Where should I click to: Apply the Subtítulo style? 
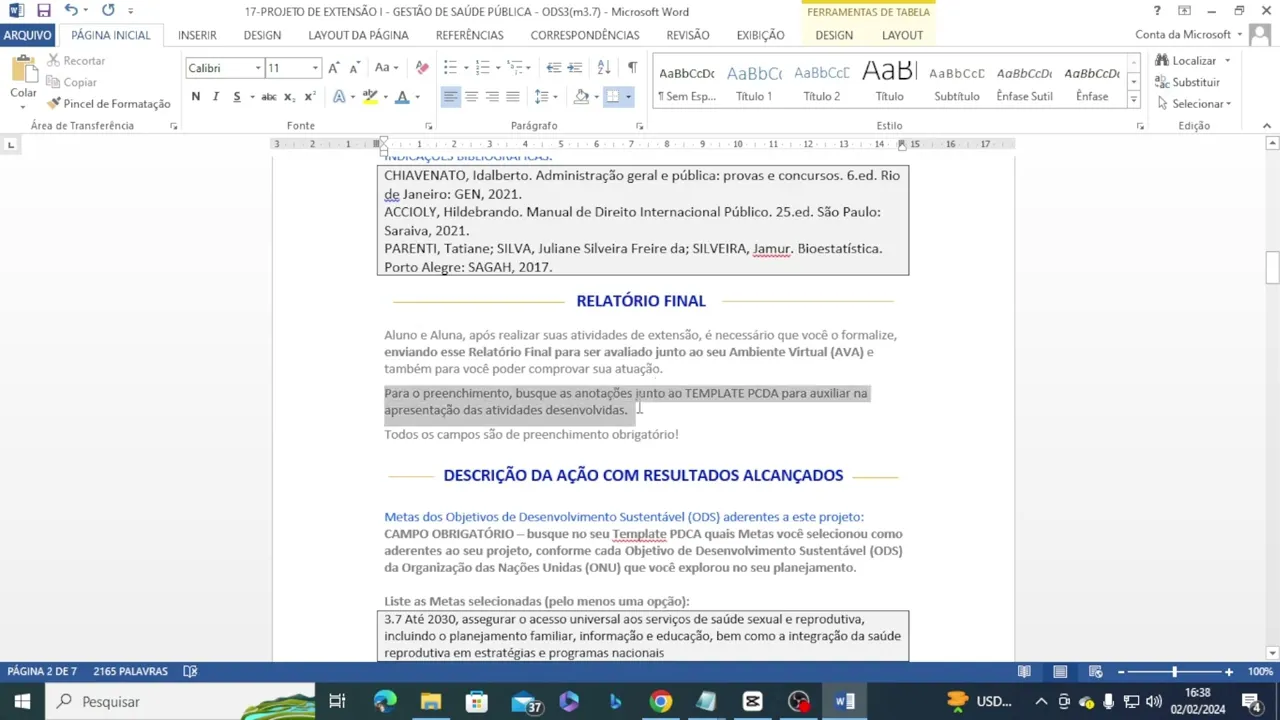click(x=957, y=83)
